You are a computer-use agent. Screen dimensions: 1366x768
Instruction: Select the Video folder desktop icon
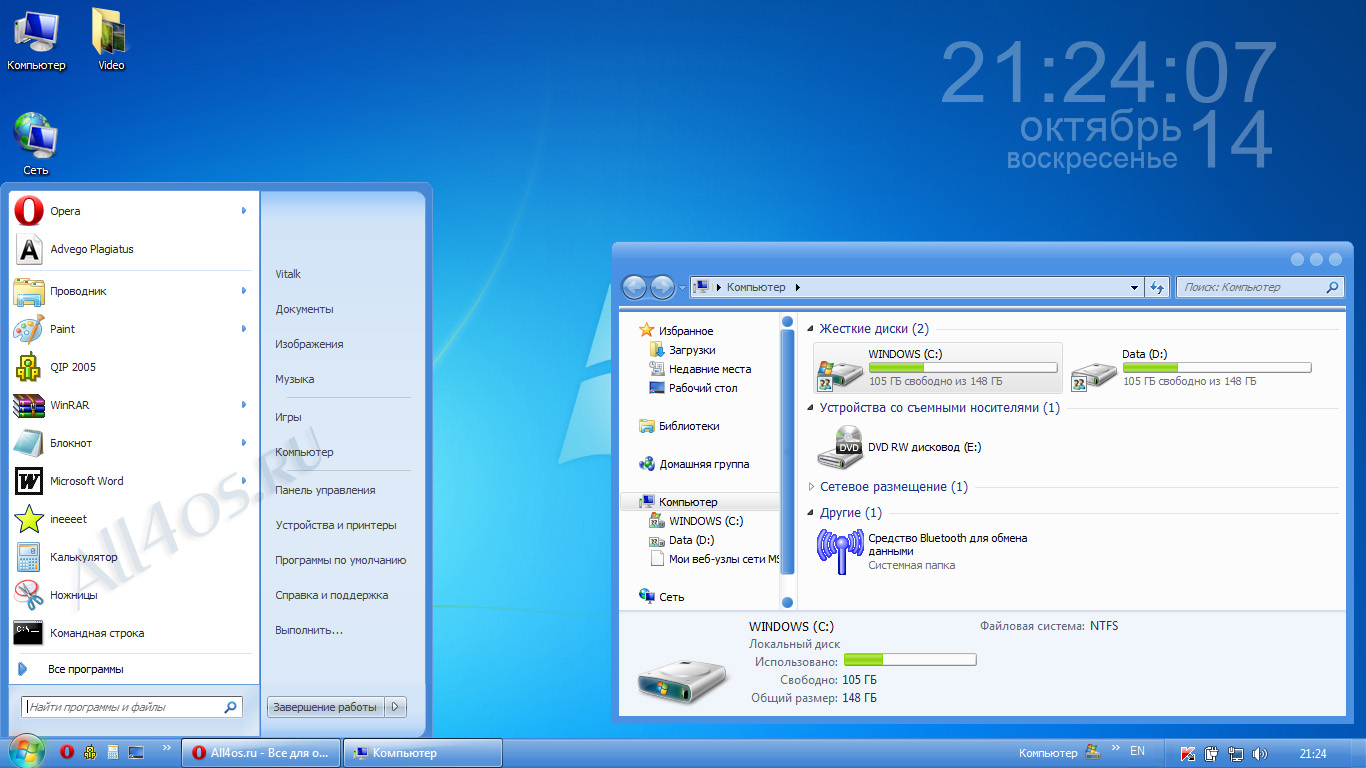(x=111, y=40)
